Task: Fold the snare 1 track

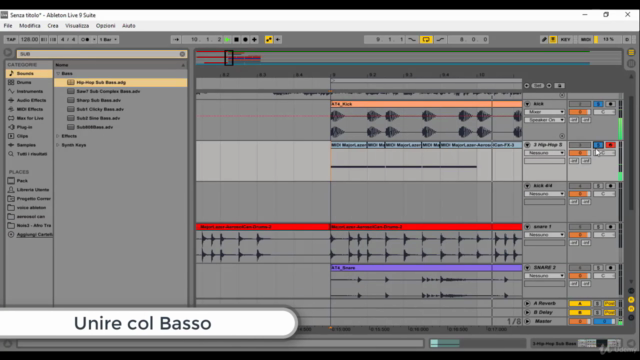Action: pyautogui.click(x=527, y=227)
